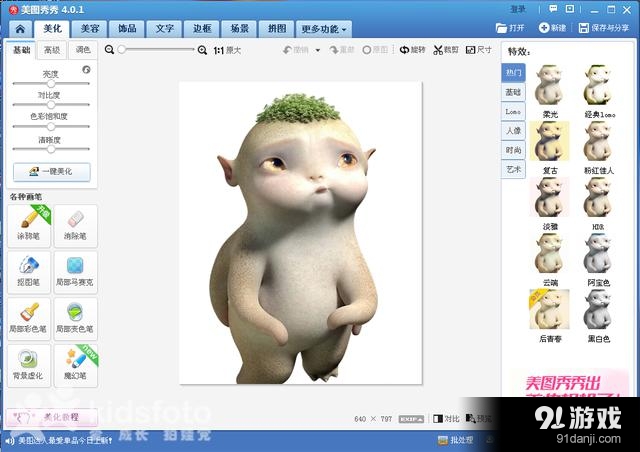Click the zoom out magnifier icon
The height and width of the screenshot is (452, 640).
pos(109,50)
